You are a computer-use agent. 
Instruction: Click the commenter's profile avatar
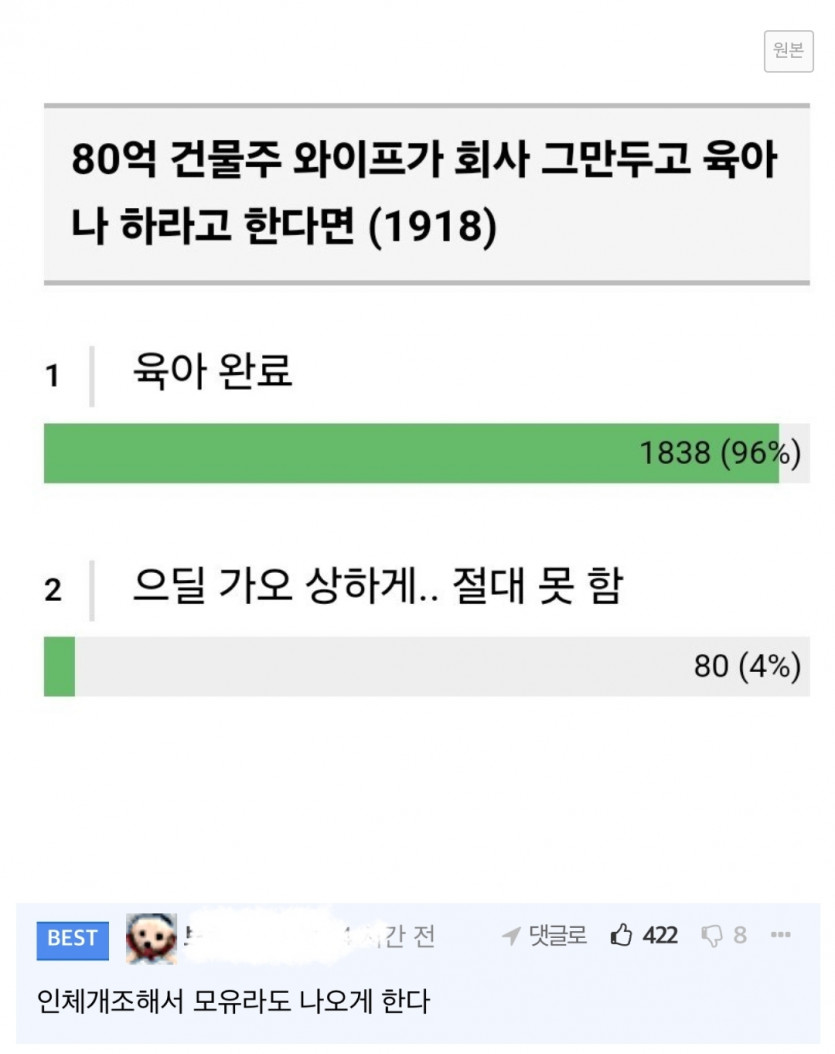coord(151,938)
